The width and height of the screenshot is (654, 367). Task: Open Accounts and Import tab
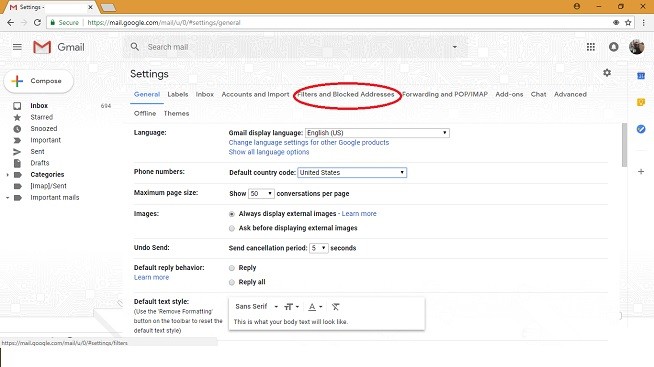tap(255, 94)
